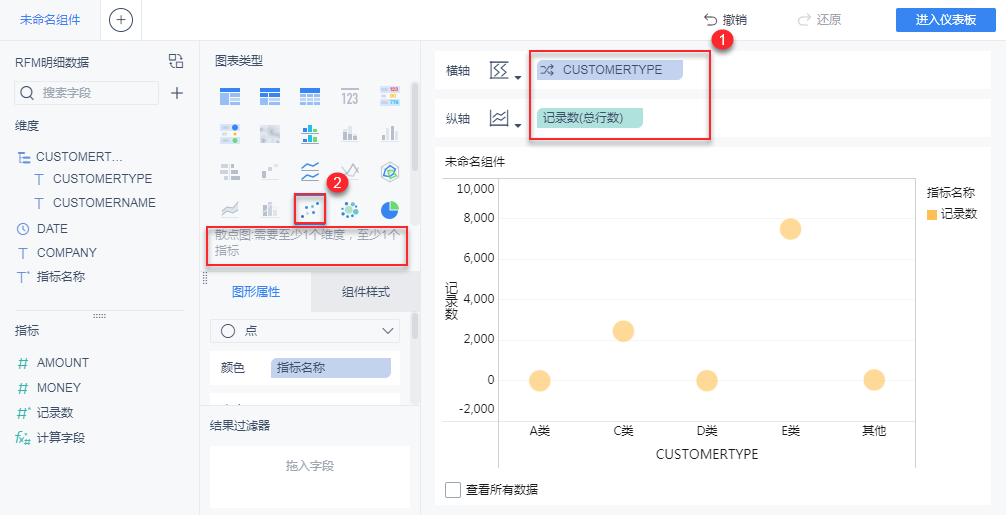Click the D类 data point in the scatter chart

(707, 381)
